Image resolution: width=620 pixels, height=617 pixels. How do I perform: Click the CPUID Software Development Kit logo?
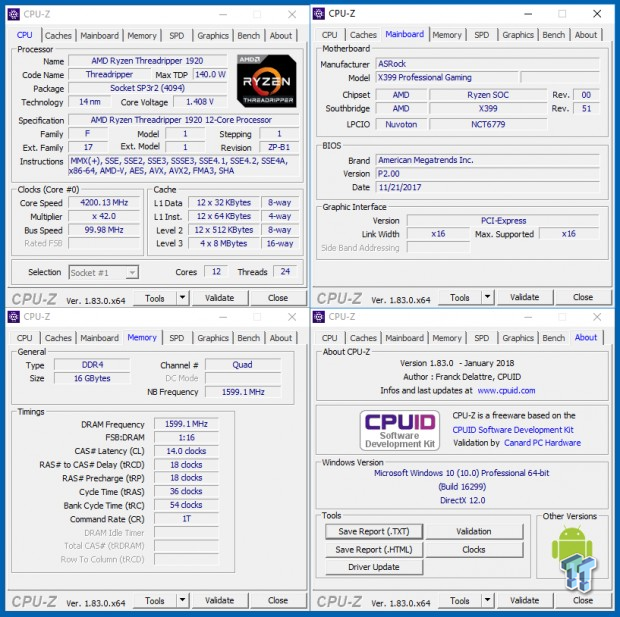pyautogui.click(x=400, y=430)
